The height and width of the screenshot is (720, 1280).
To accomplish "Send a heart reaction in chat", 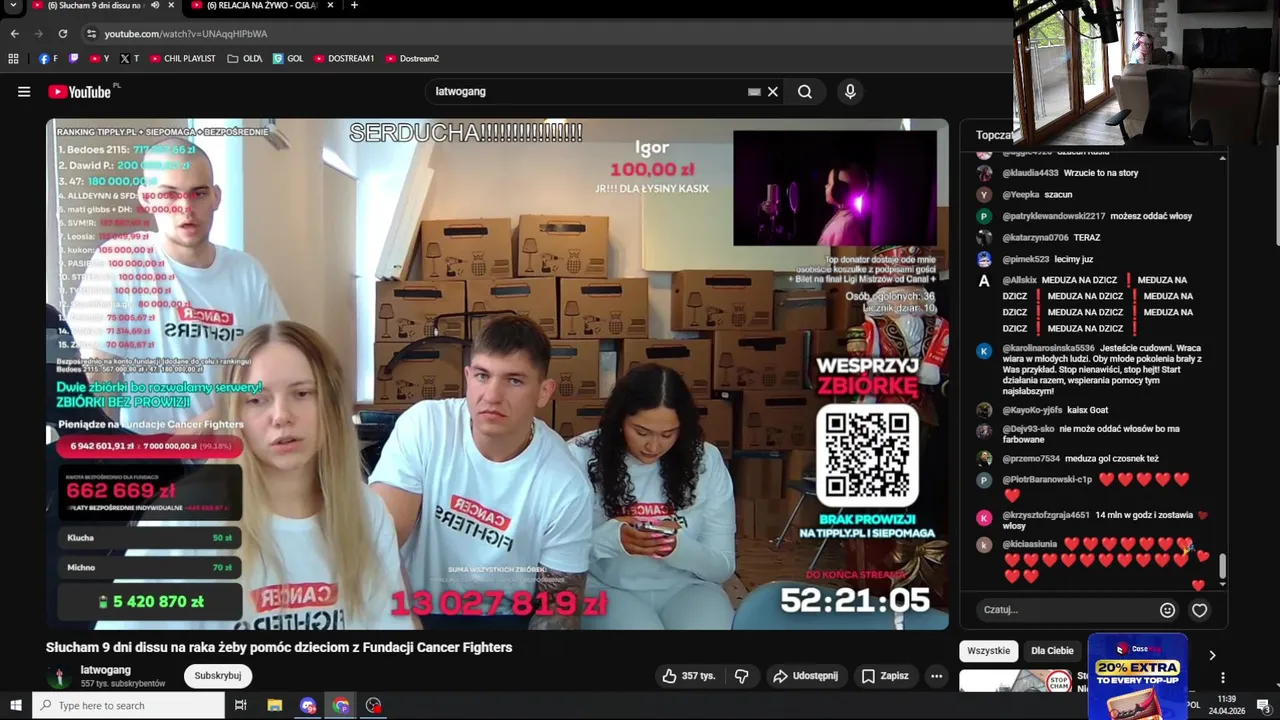I will coord(1200,610).
